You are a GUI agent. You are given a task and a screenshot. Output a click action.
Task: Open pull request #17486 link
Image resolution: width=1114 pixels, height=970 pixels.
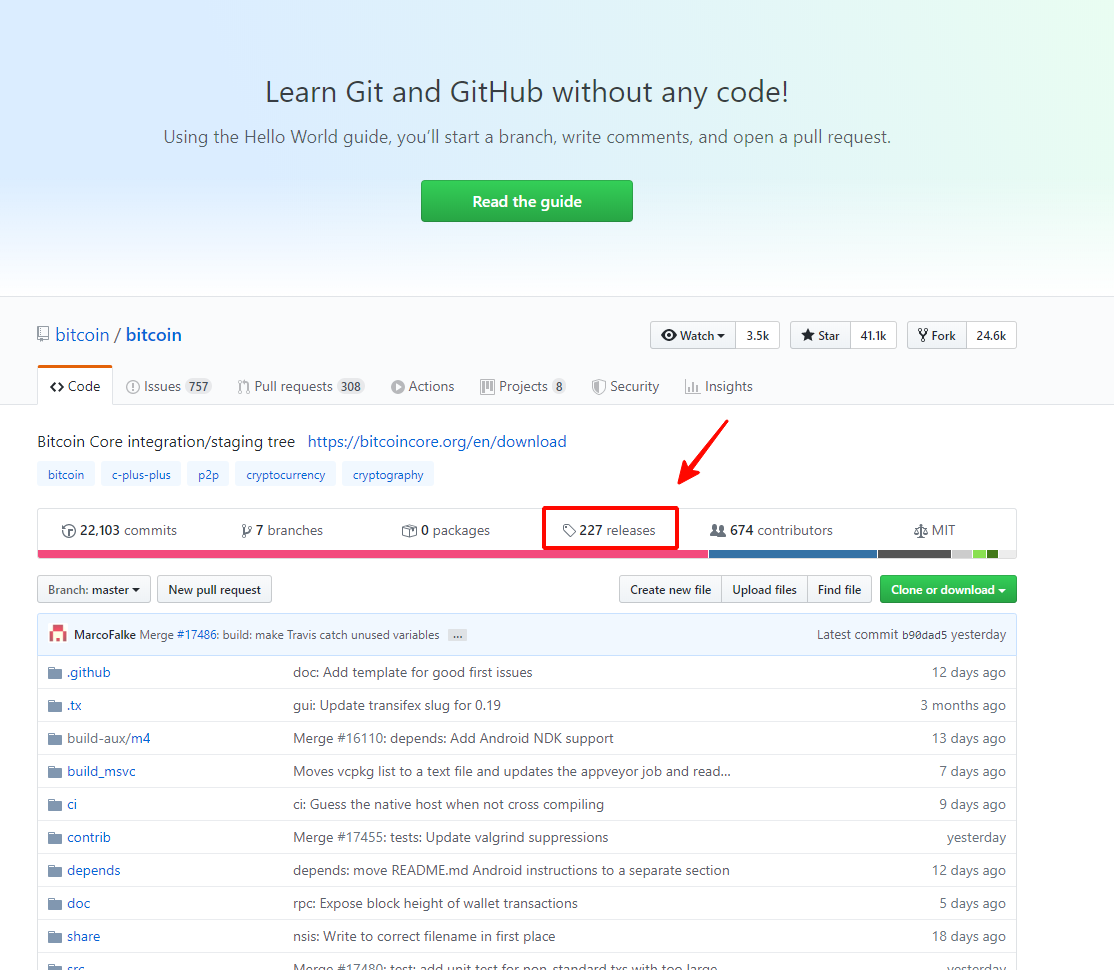197,635
